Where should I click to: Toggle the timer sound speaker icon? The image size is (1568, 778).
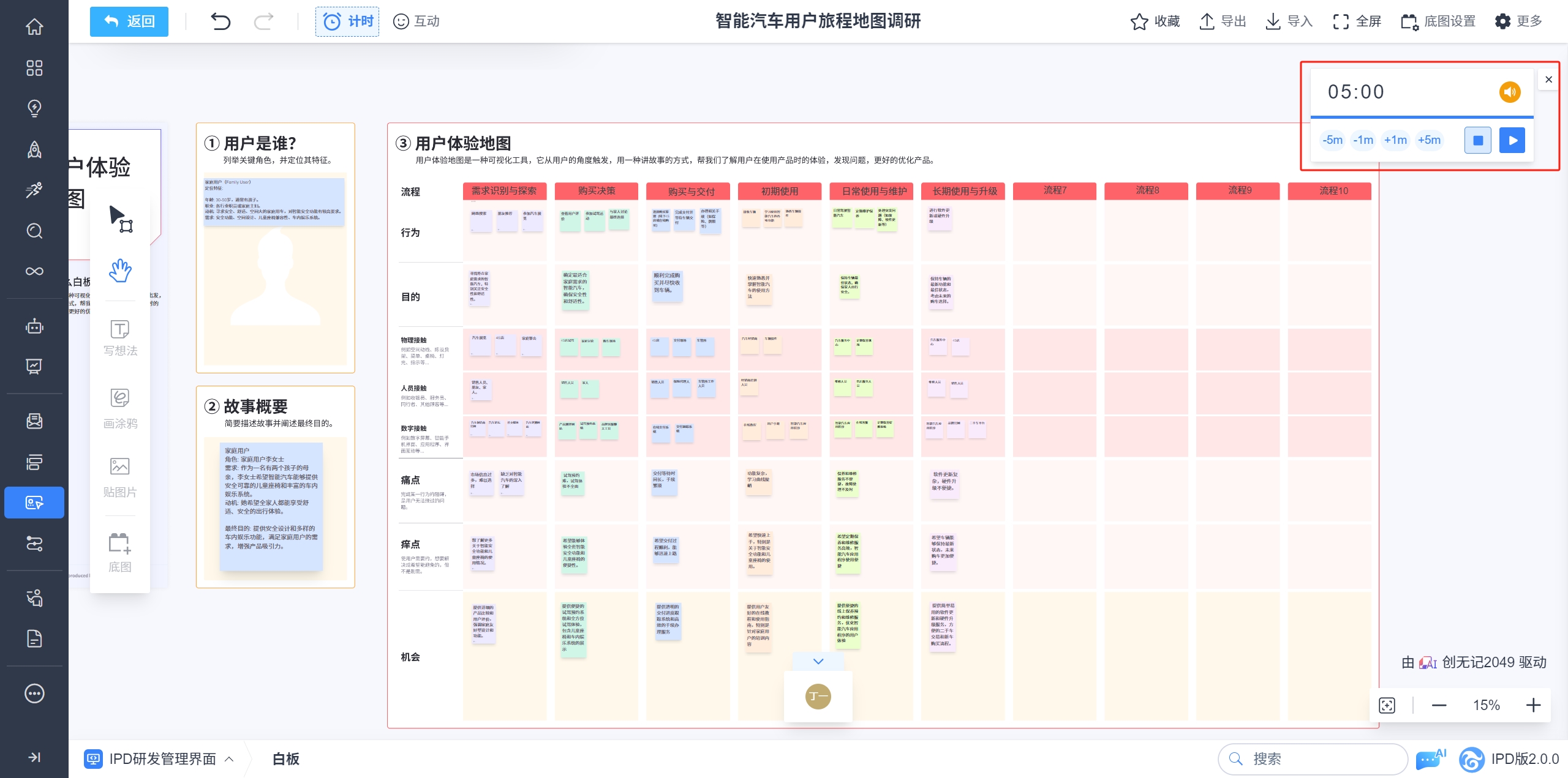1509,92
